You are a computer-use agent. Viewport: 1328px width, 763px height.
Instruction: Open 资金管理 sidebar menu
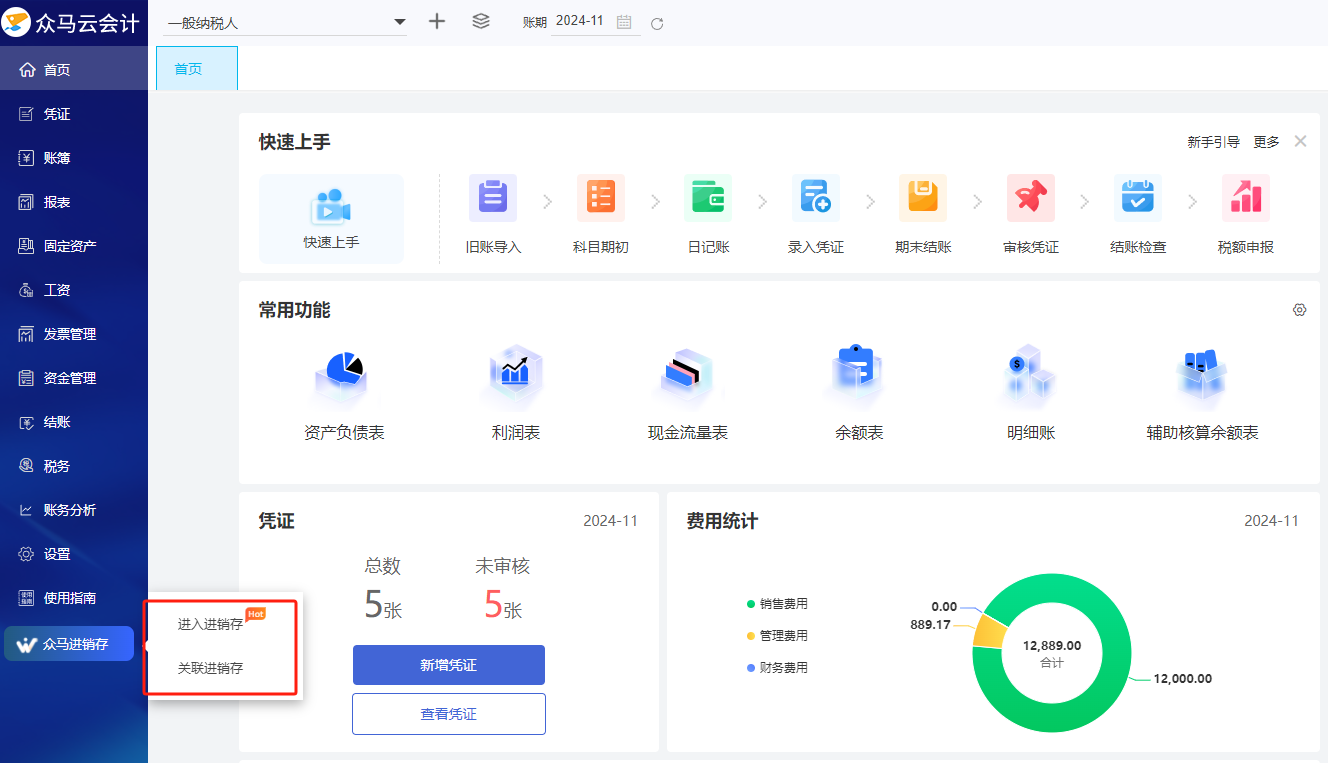pyautogui.click(x=74, y=378)
